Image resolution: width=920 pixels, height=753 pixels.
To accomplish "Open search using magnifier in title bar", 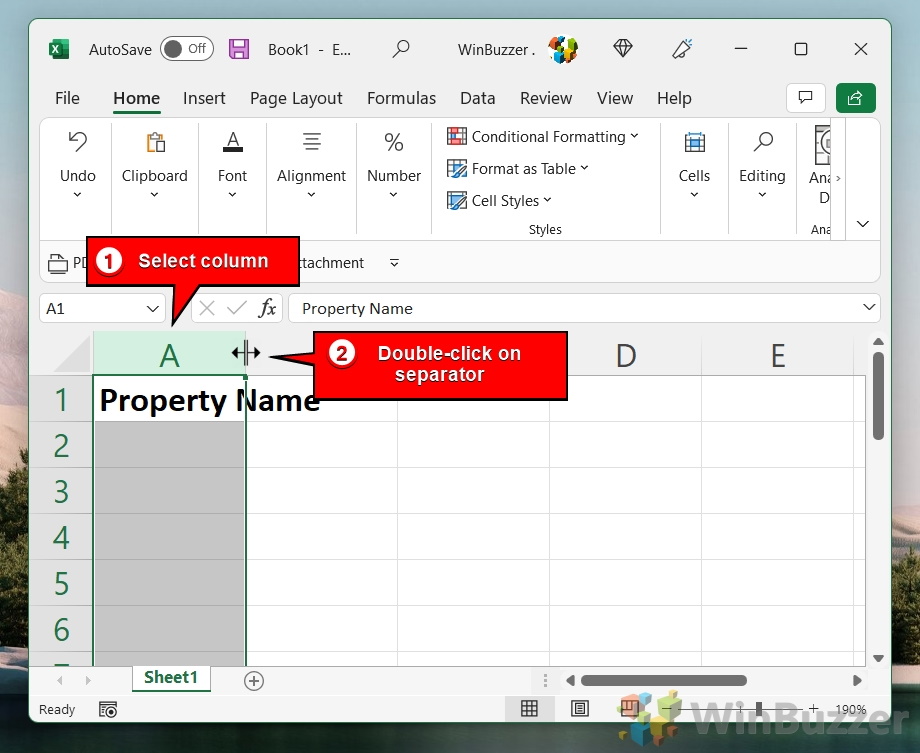I will [401, 49].
